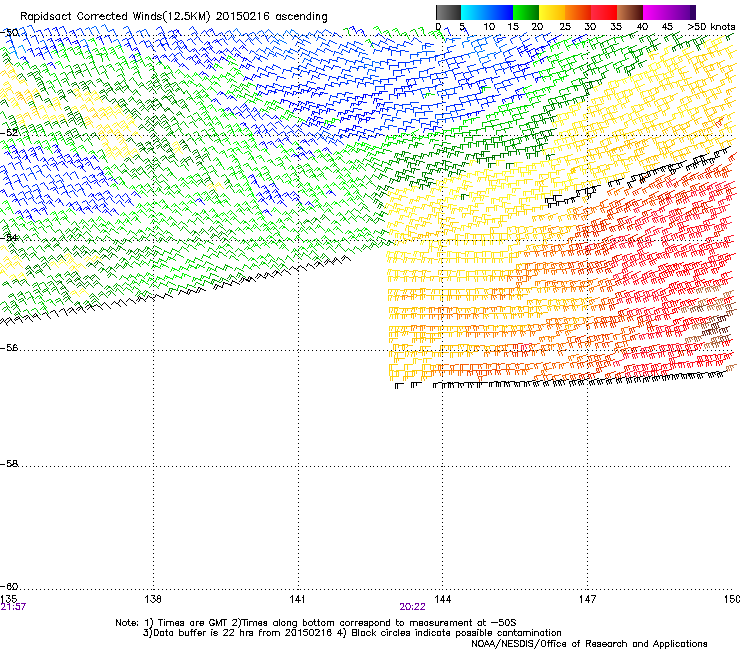The width and height of the screenshot is (740, 650).
Task: Click the orange 25-30 knots legend swatch
Action: coord(578,12)
